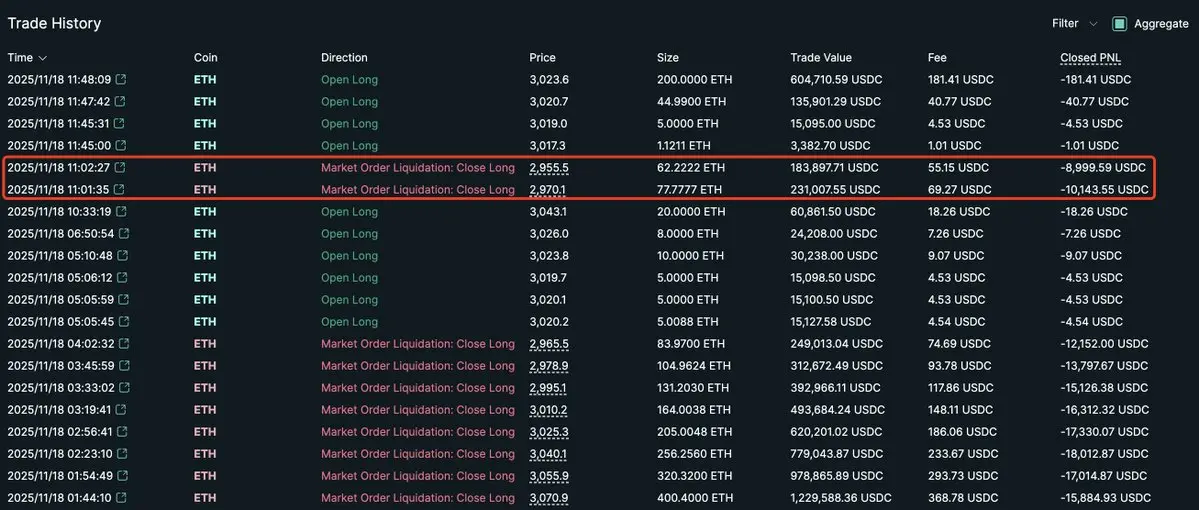
Task: Click liquidation price 2,995.1
Action: pos(548,388)
